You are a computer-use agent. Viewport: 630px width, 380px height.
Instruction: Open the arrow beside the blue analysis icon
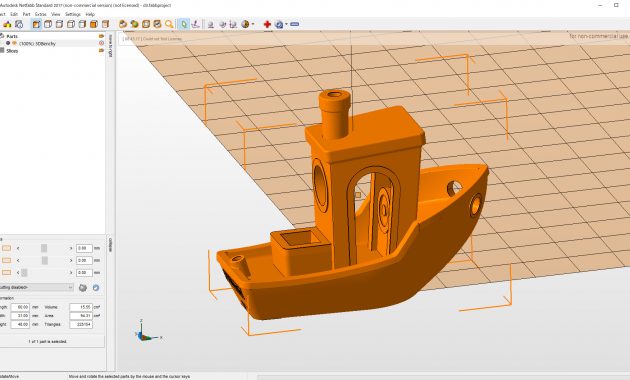tap(286, 25)
